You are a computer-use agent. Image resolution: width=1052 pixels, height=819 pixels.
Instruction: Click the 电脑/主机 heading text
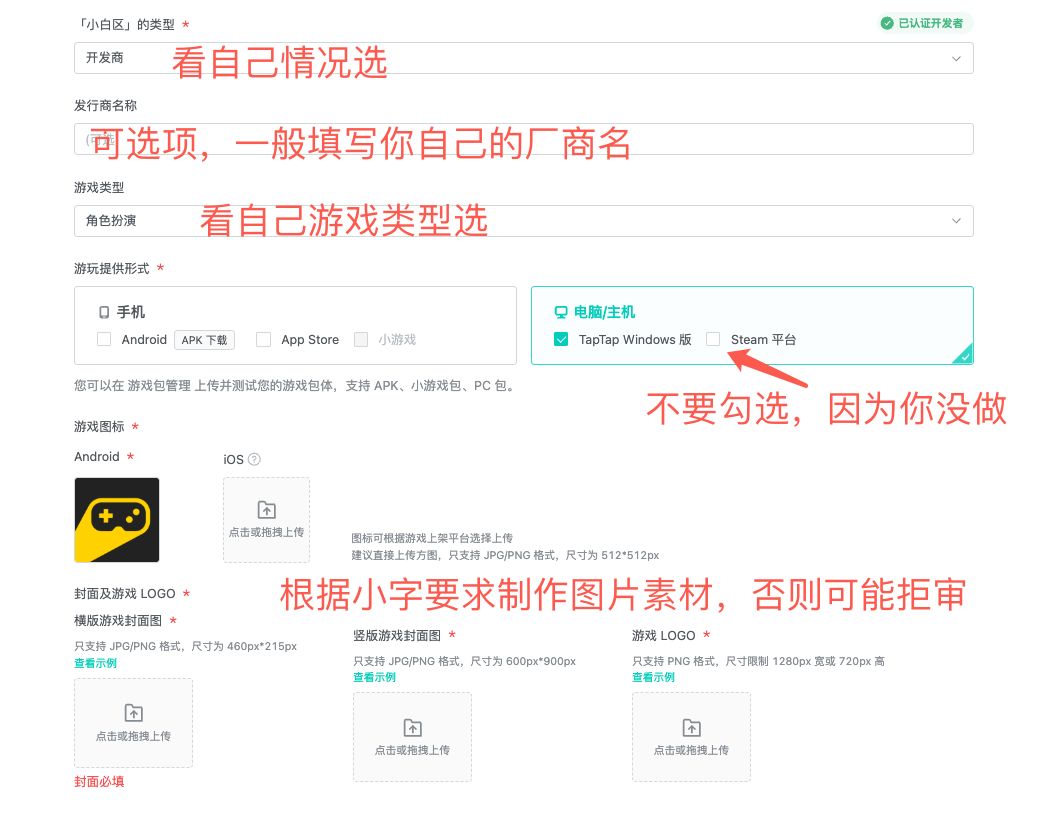pyautogui.click(x=604, y=312)
